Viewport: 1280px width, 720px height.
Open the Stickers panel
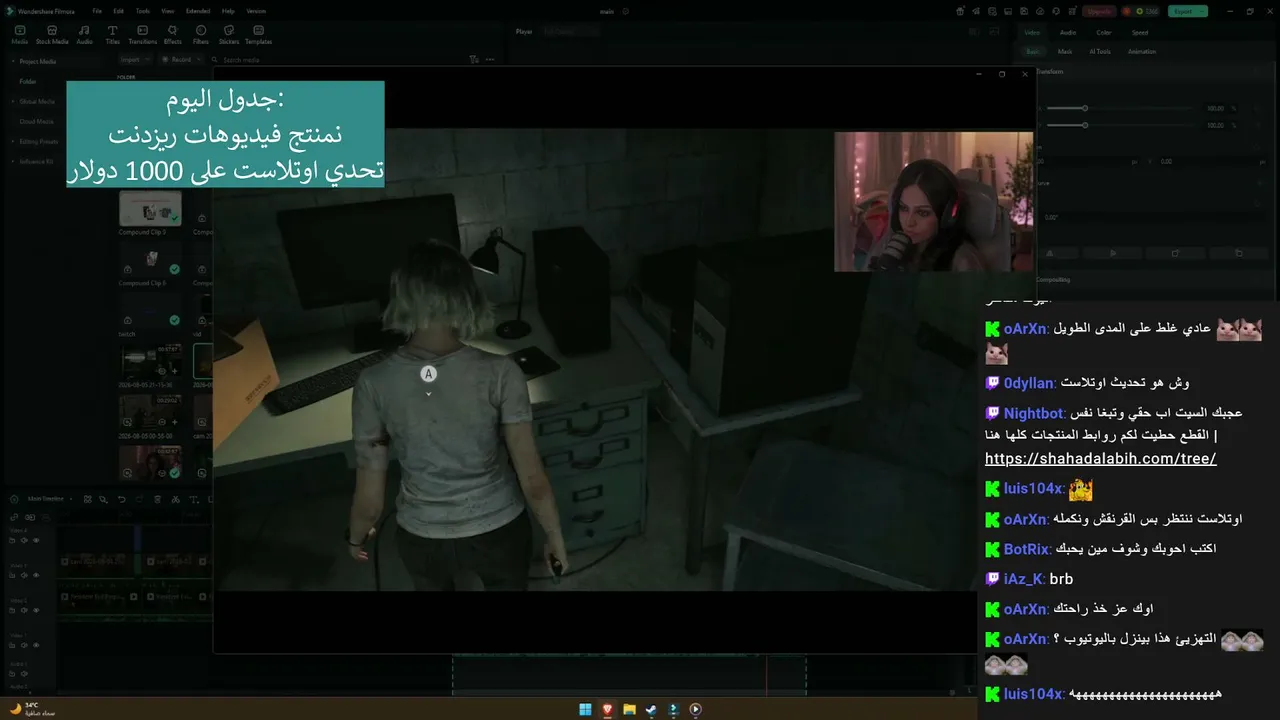click(x=229, y=35)
